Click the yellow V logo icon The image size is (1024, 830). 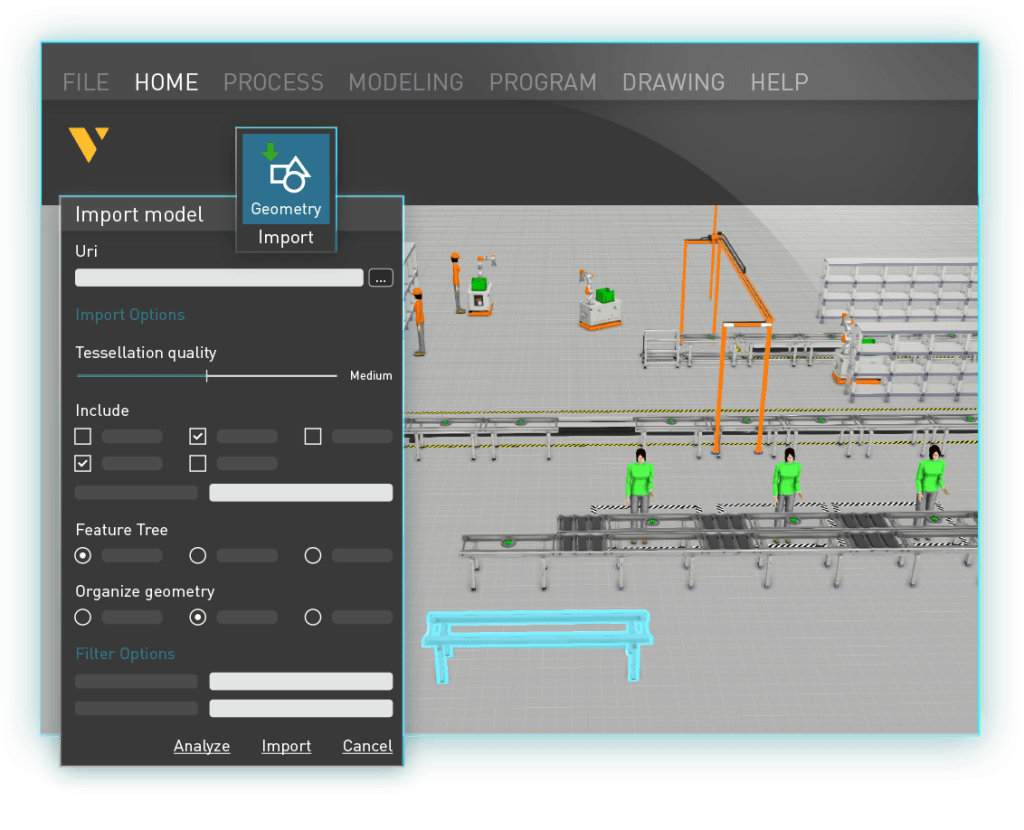[x=88, y=144]
